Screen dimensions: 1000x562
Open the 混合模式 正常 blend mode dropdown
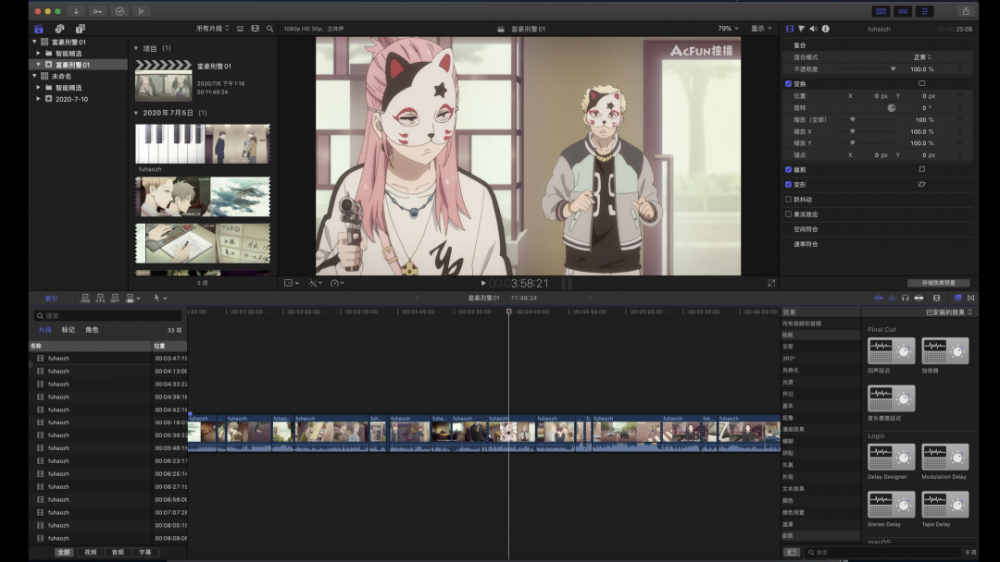click(x=922, y=57)
